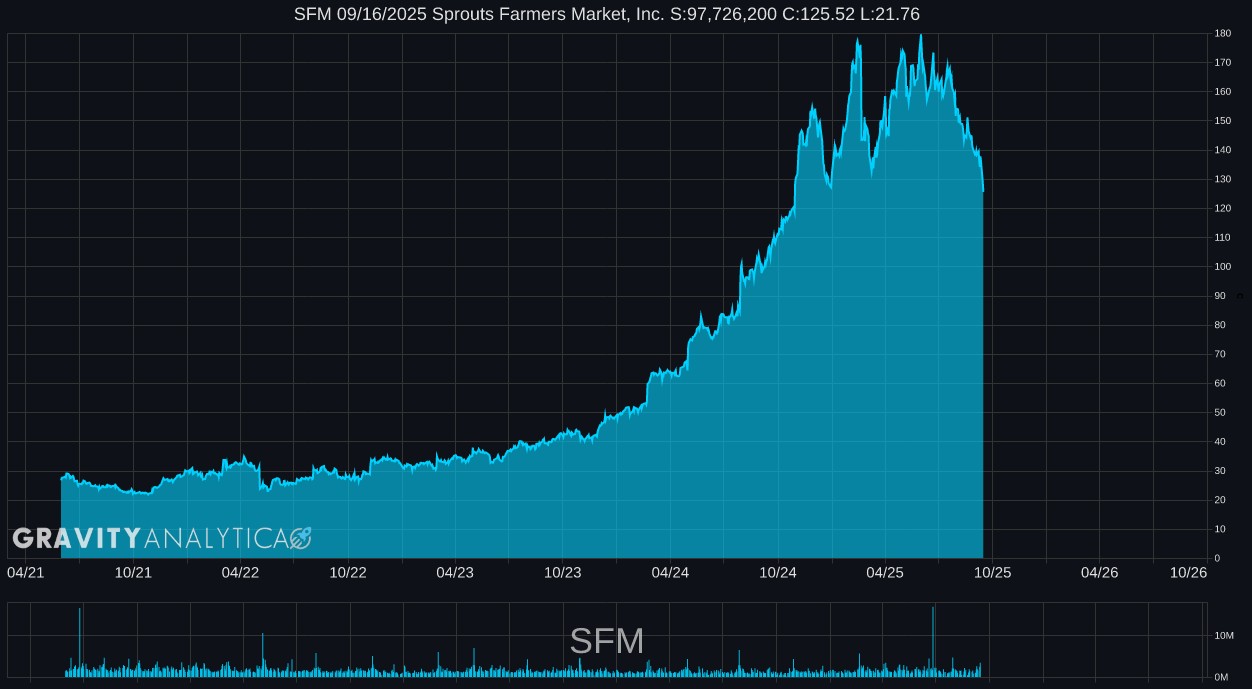Select the "10/22" date label on the time axis
The image size is (1252, 689).
[348, 572]
